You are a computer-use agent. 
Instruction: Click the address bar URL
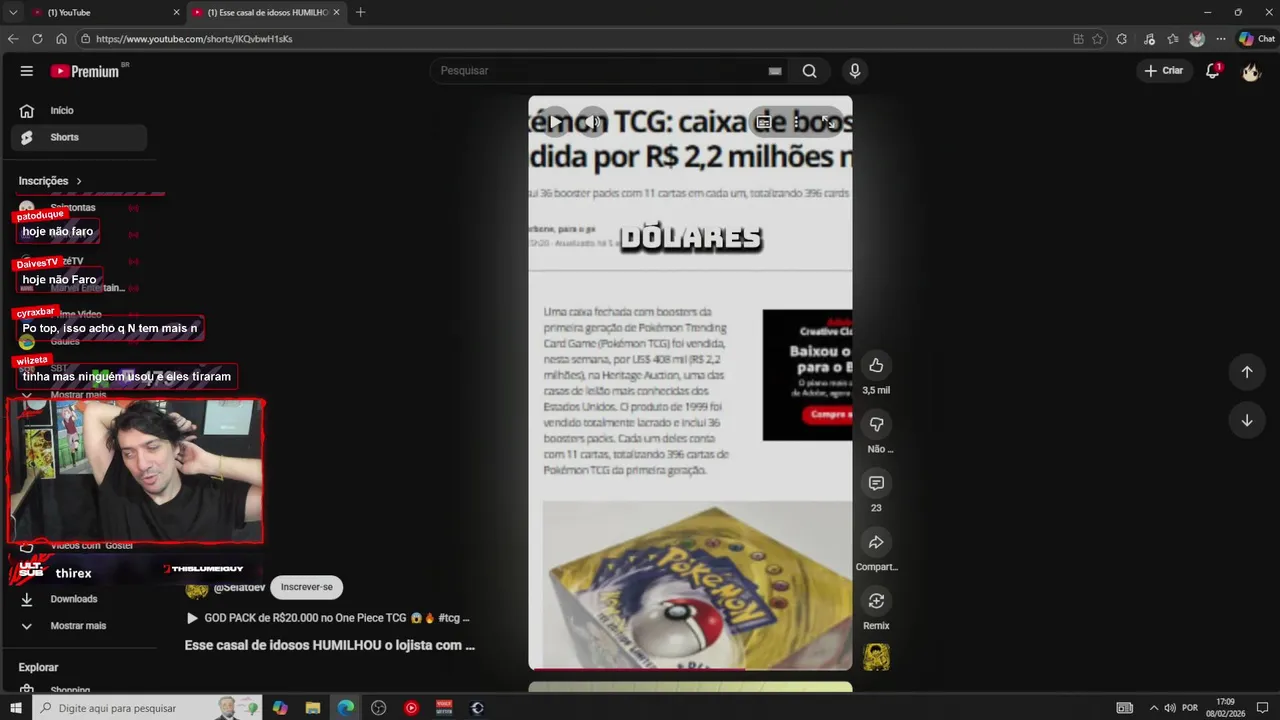click(x=195, y=39)
